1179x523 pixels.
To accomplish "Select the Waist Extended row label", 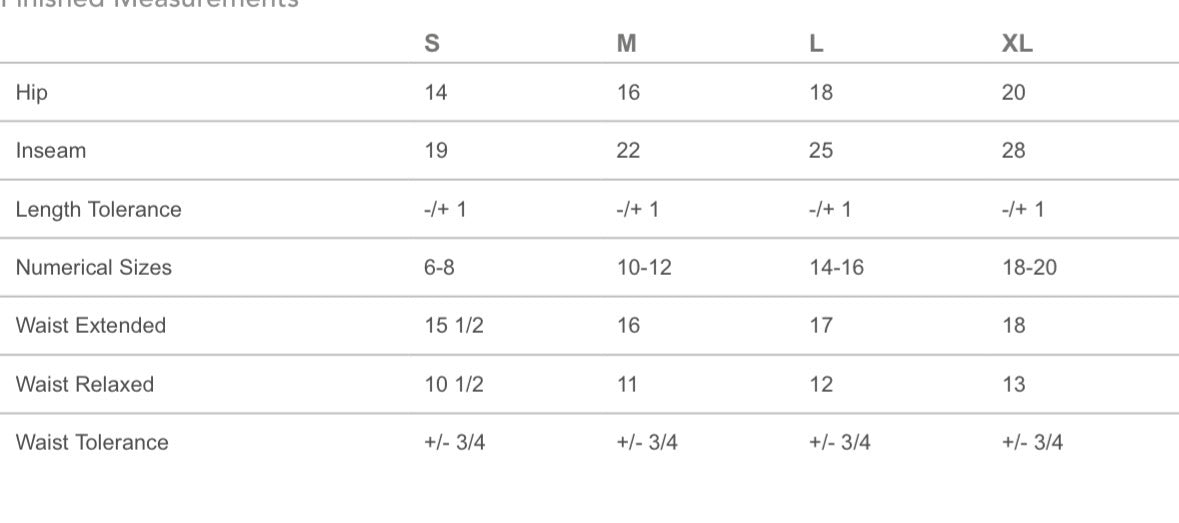I will tap(90, 325).
